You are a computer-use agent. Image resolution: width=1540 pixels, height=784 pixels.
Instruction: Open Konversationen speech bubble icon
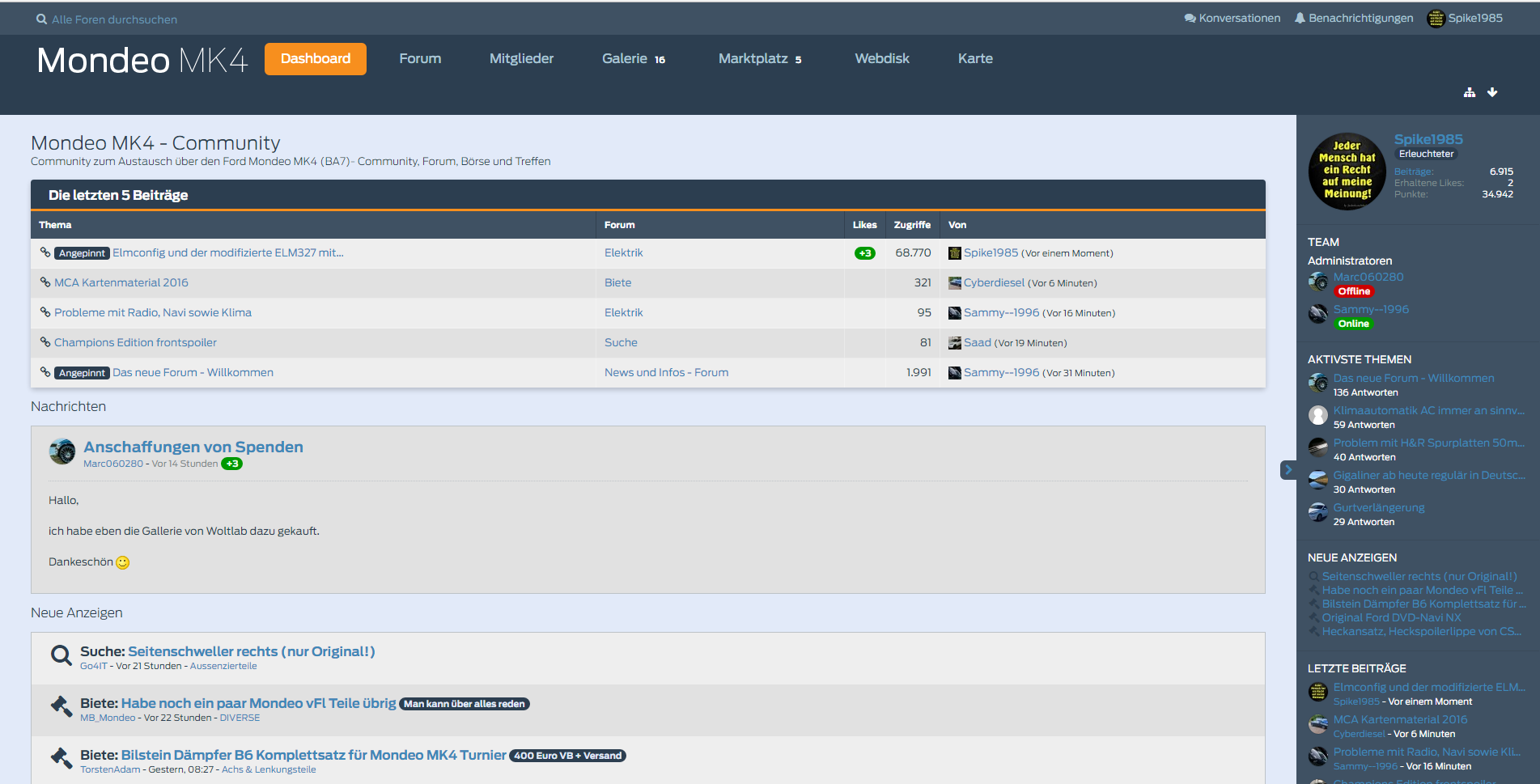1190,19
